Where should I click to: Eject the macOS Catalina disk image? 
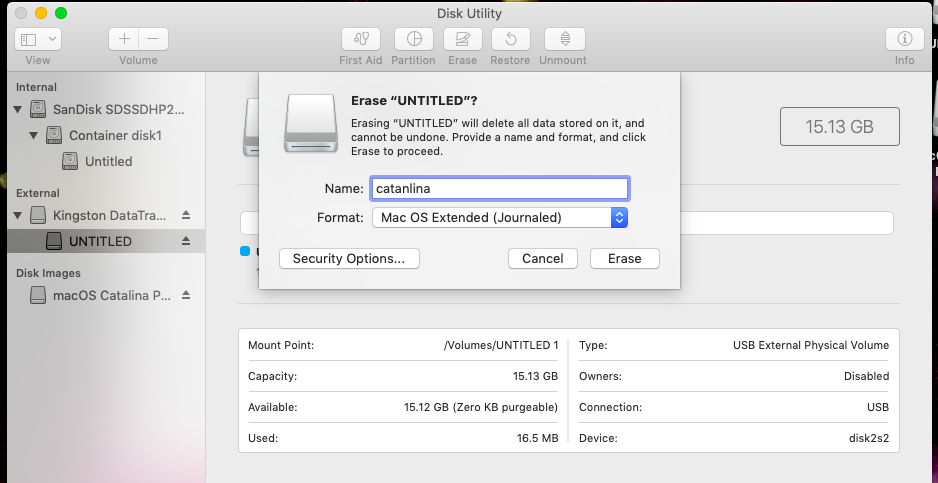click(x=185, y=295)
